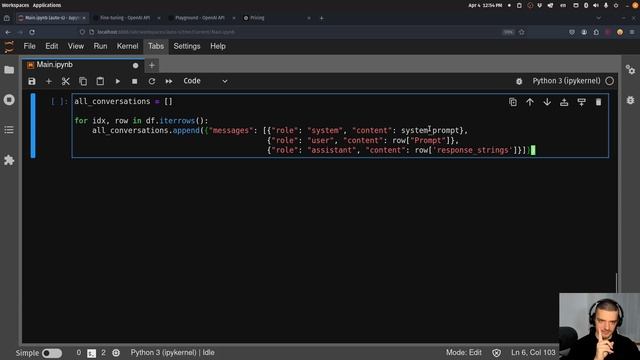Open the Table of Contents sidebar

tap(9, 130)
